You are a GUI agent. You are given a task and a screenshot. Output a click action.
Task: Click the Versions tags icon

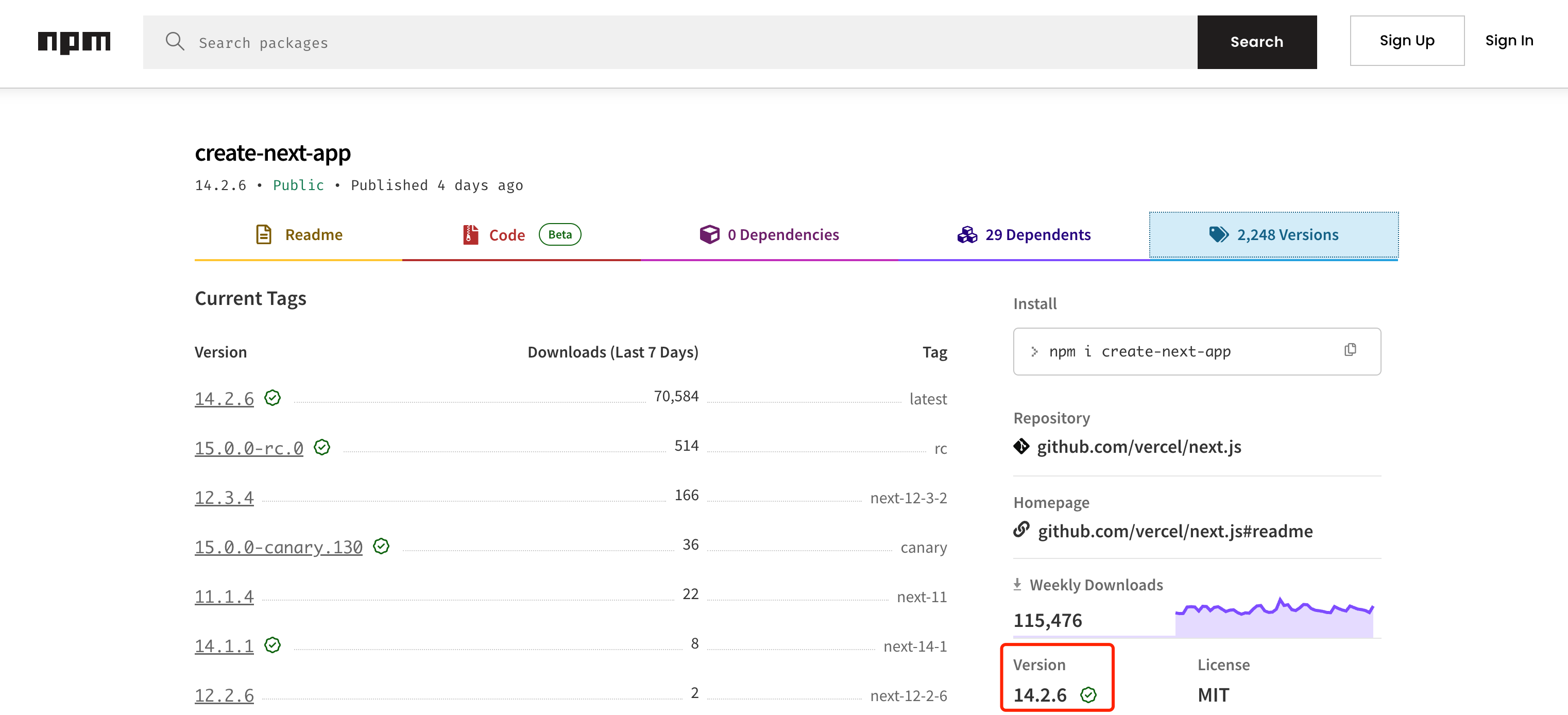[x=1219, y=234]
